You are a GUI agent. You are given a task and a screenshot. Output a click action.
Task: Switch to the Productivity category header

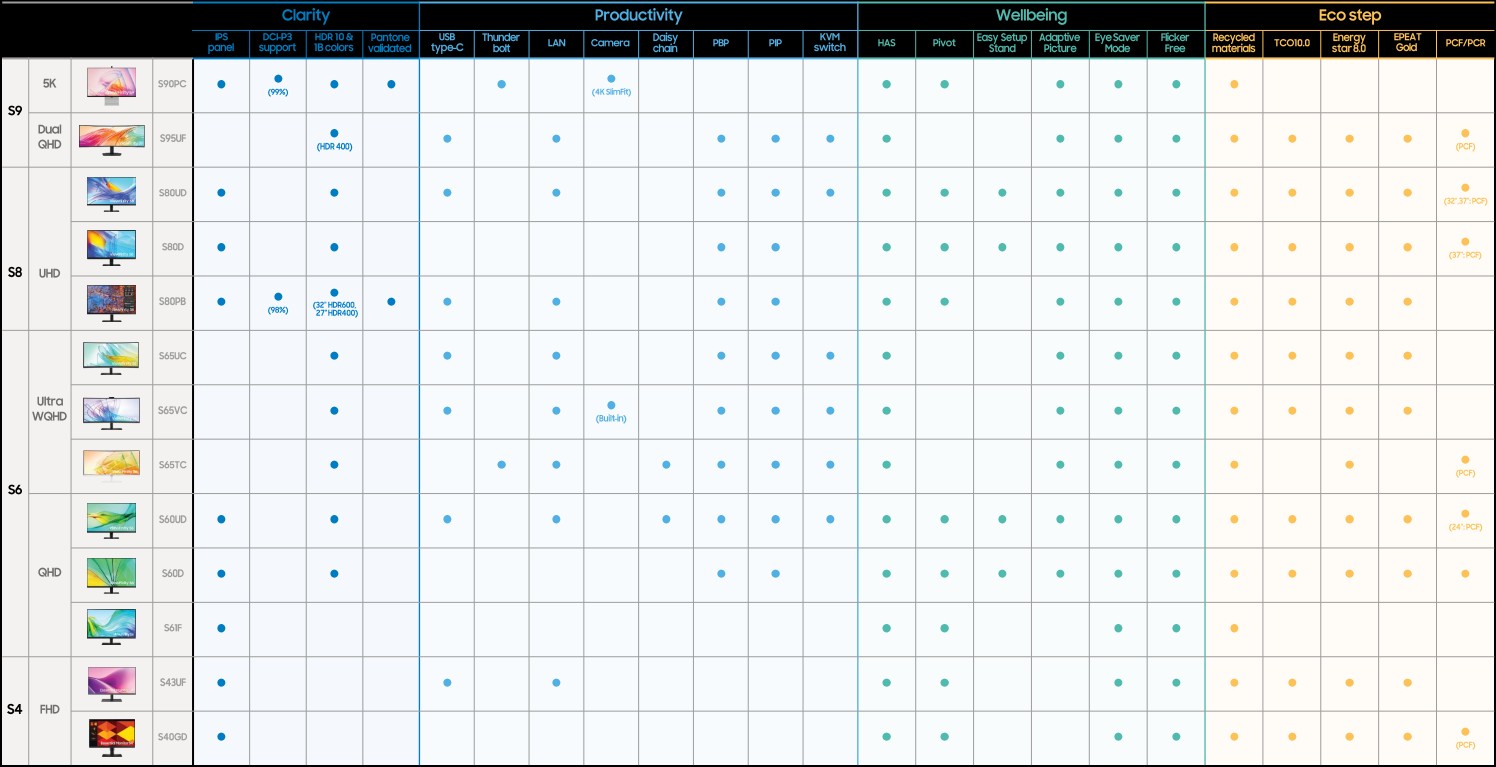pos(638,15)
